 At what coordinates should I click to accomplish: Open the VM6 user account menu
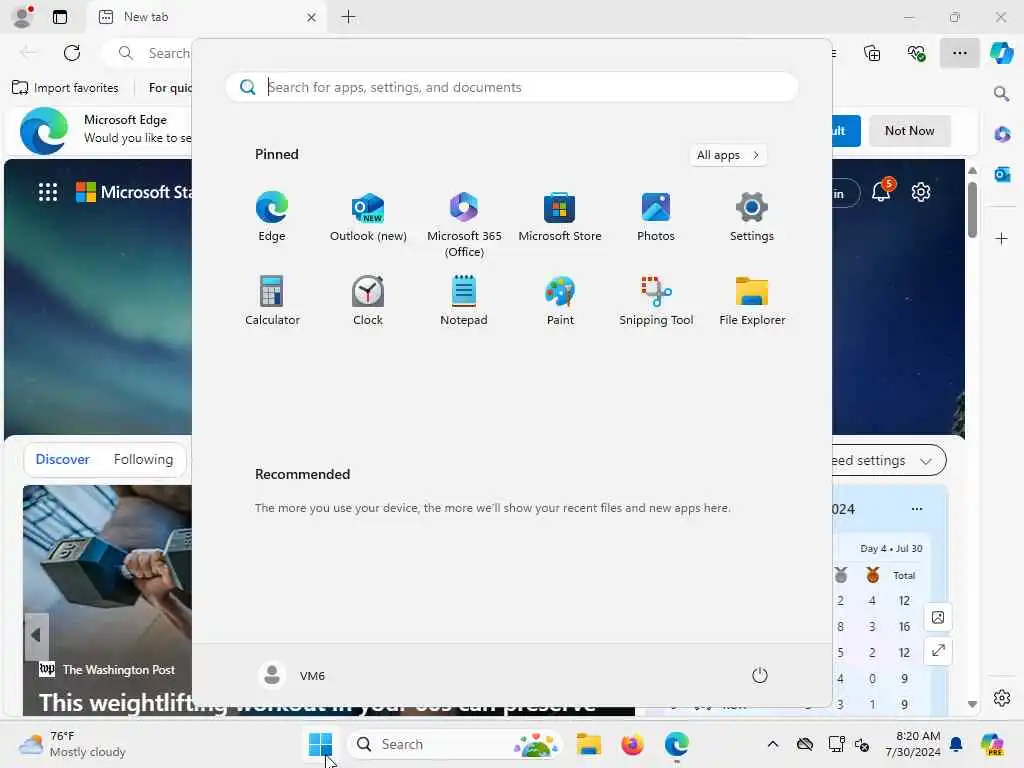[292, 675]
